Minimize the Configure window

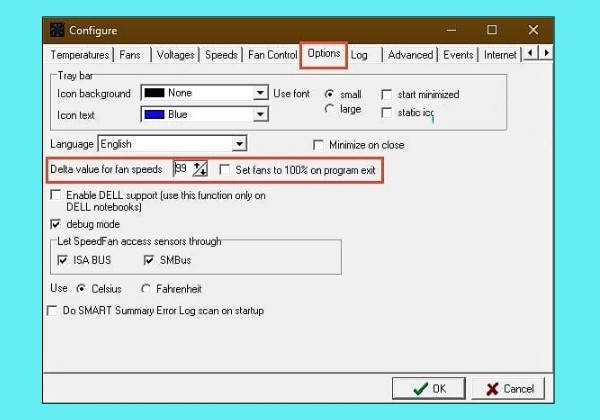tap(452, 30)
